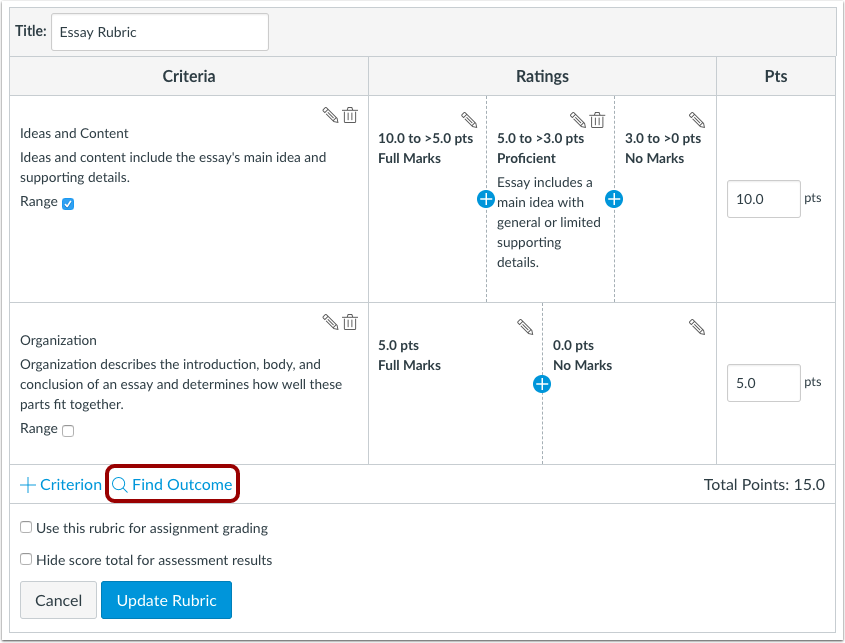This screenshot has width=845, height=643.
Task: Edit the 3.0 to >0 No Marks rating
Action: [x=697, y=120]
